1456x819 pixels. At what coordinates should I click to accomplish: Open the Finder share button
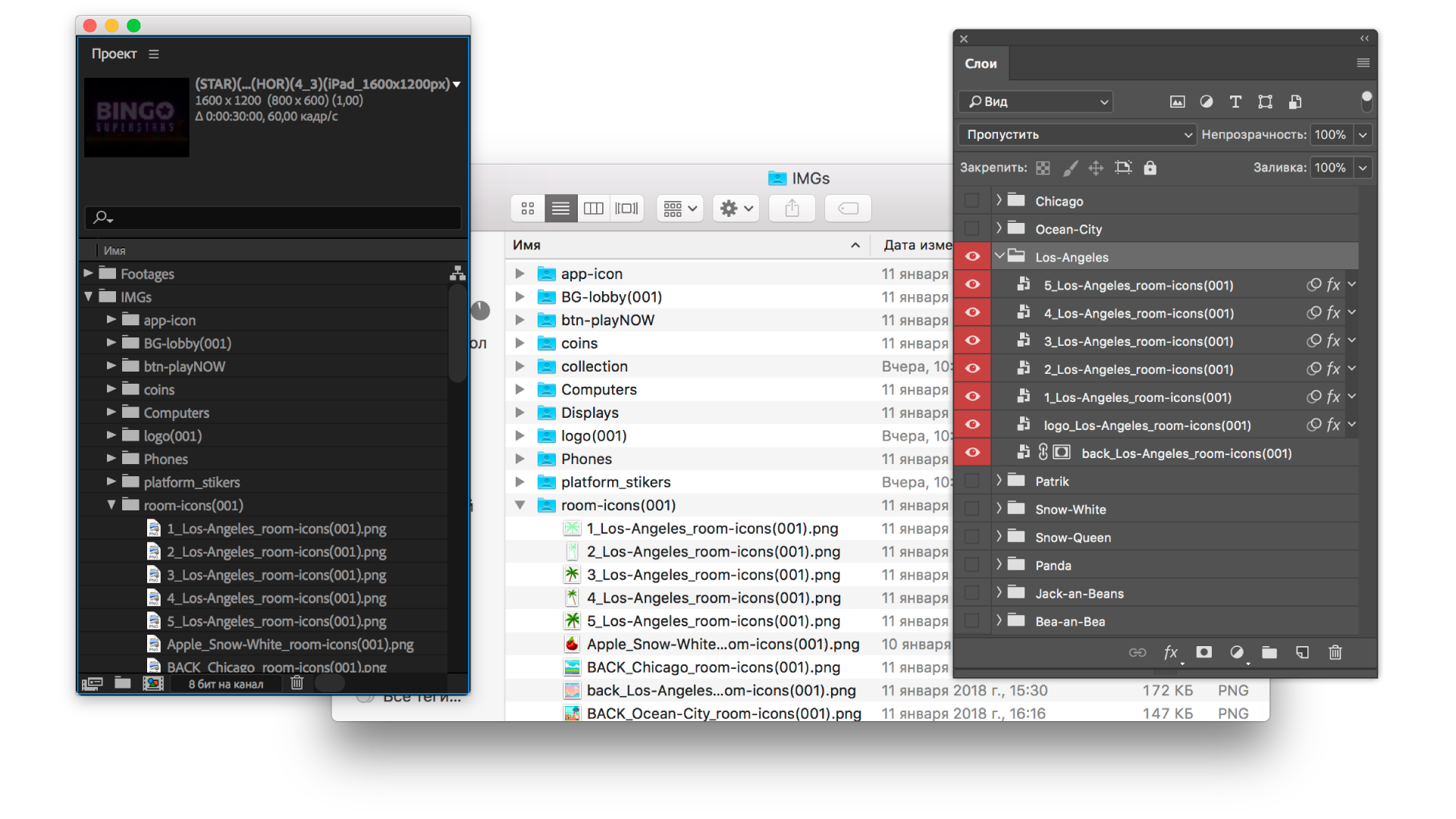[792, 208]
